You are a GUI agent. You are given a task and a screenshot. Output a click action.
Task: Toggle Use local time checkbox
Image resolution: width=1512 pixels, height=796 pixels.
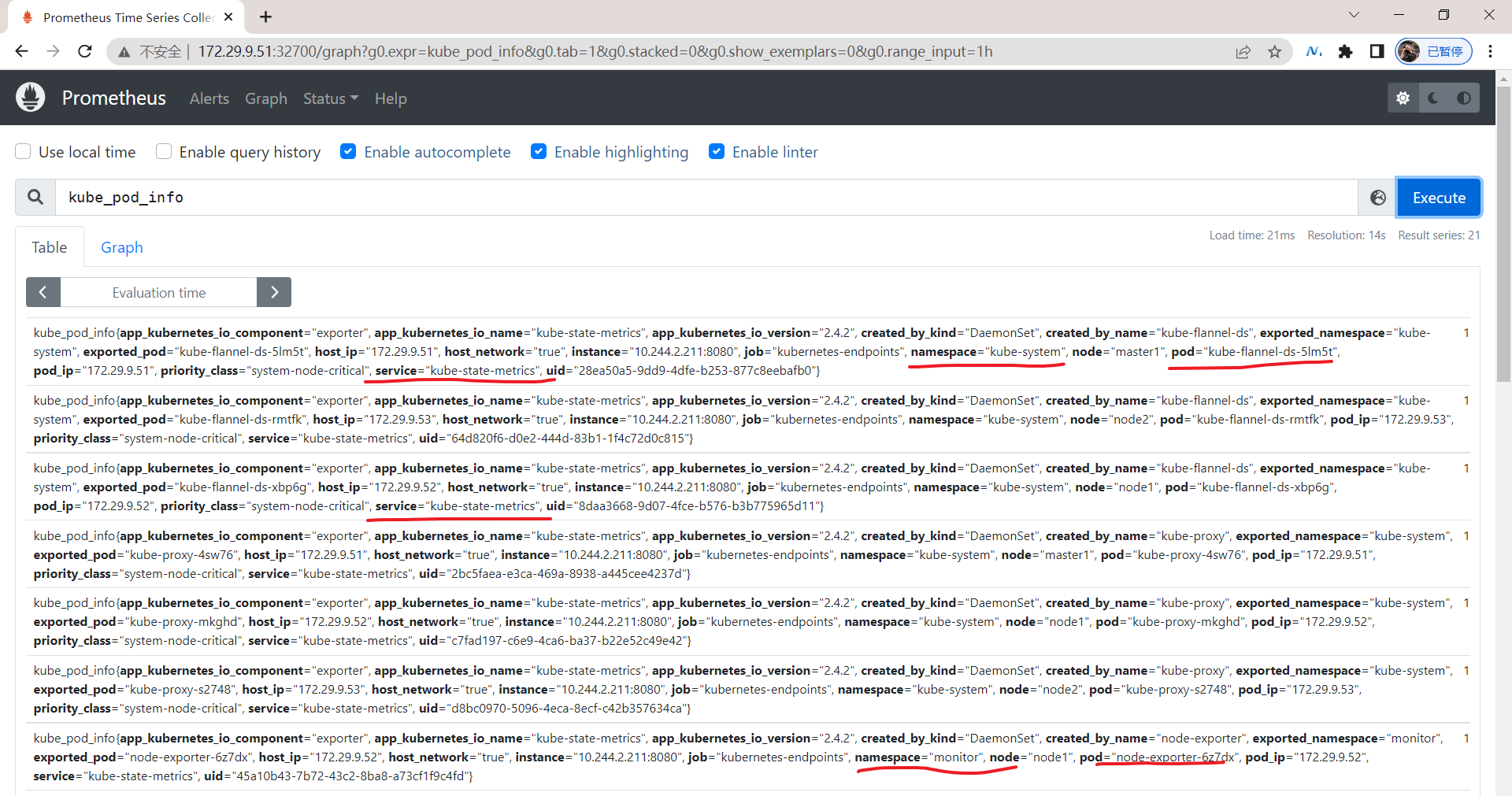coord(23,151)
